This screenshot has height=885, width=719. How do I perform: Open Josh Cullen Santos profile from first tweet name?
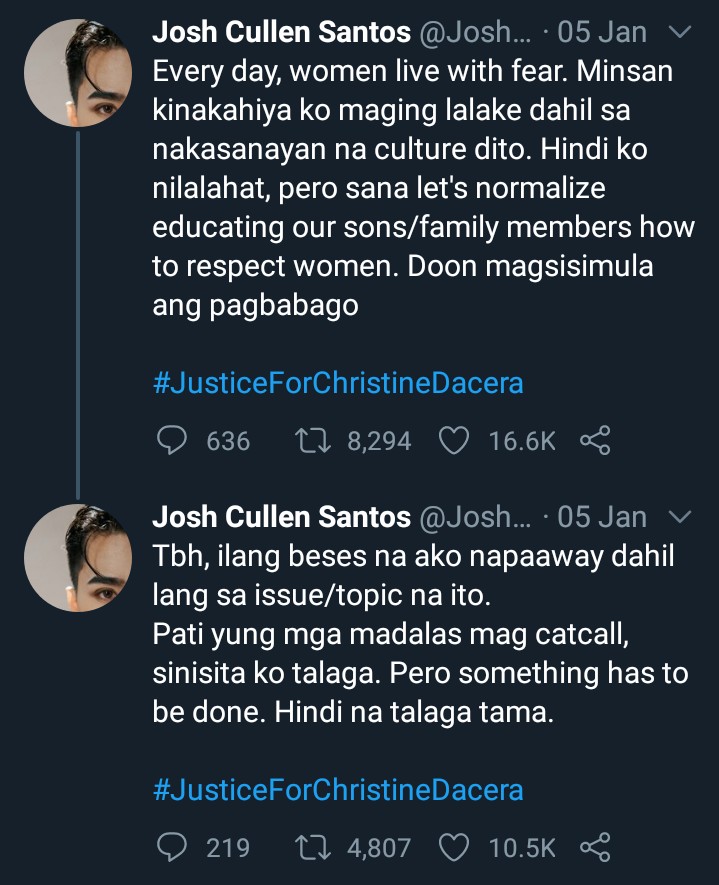[281, 33]
